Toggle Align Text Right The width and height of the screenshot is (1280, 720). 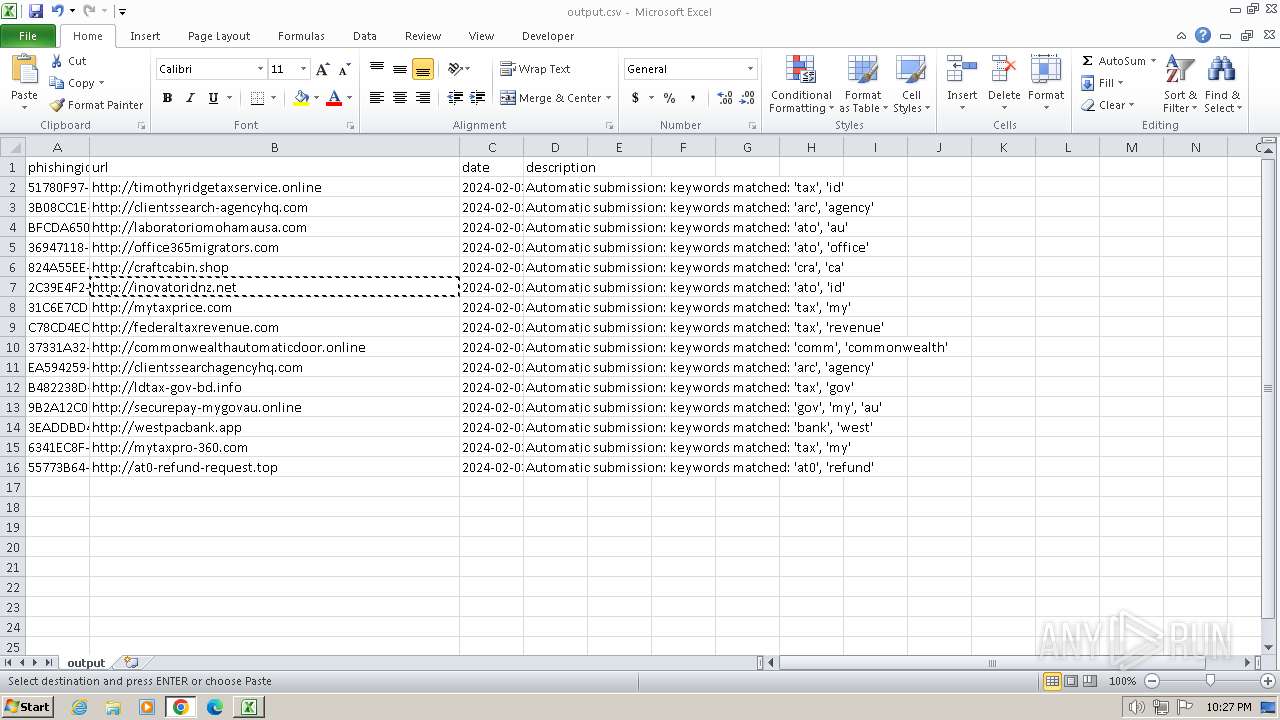423,98
